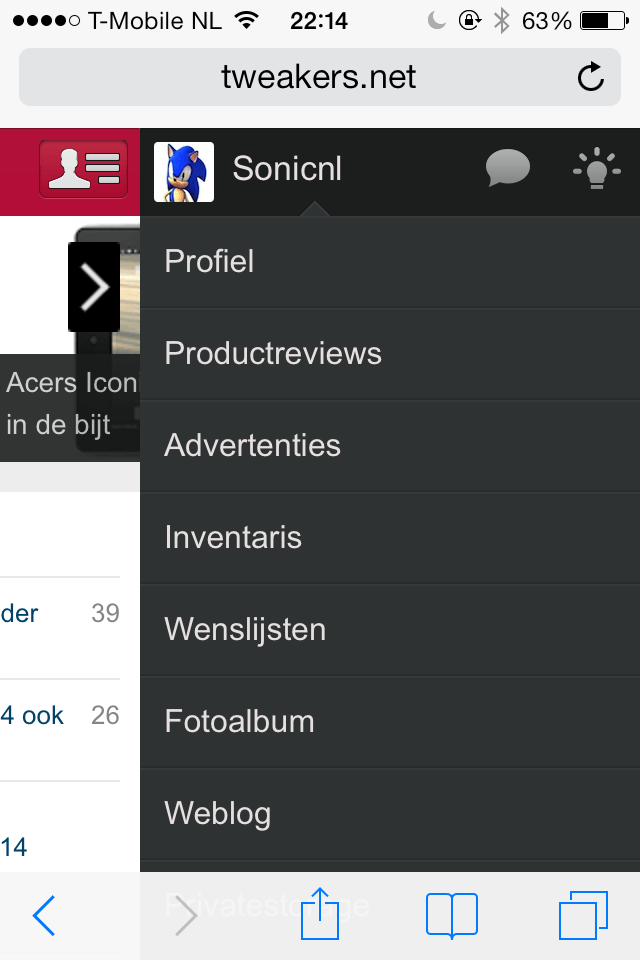Go back with Safari's back arrow
This screenshot has height=960, width=640.
(x=44, y=915)
